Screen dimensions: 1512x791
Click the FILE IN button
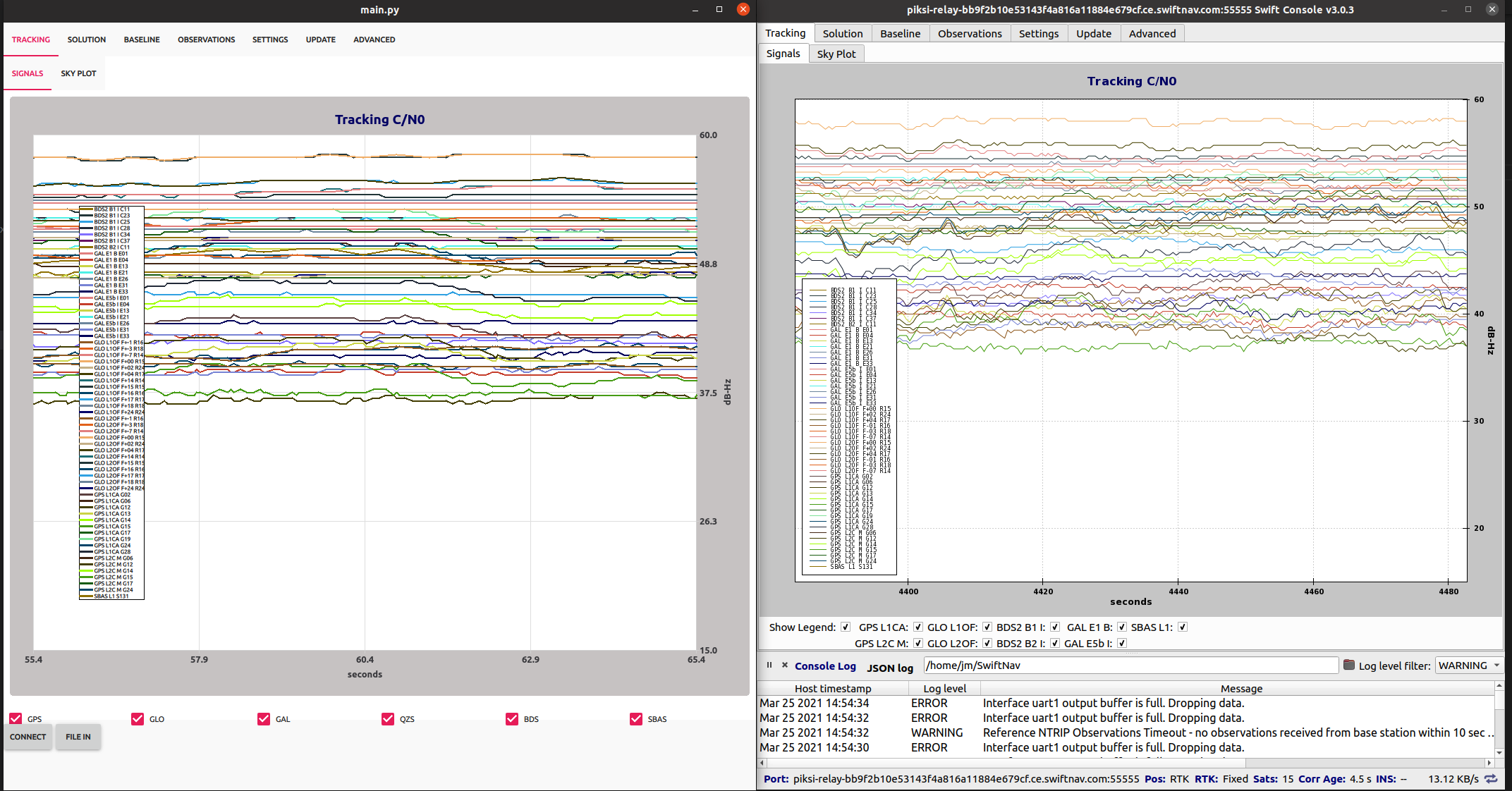tap(78, 737)
